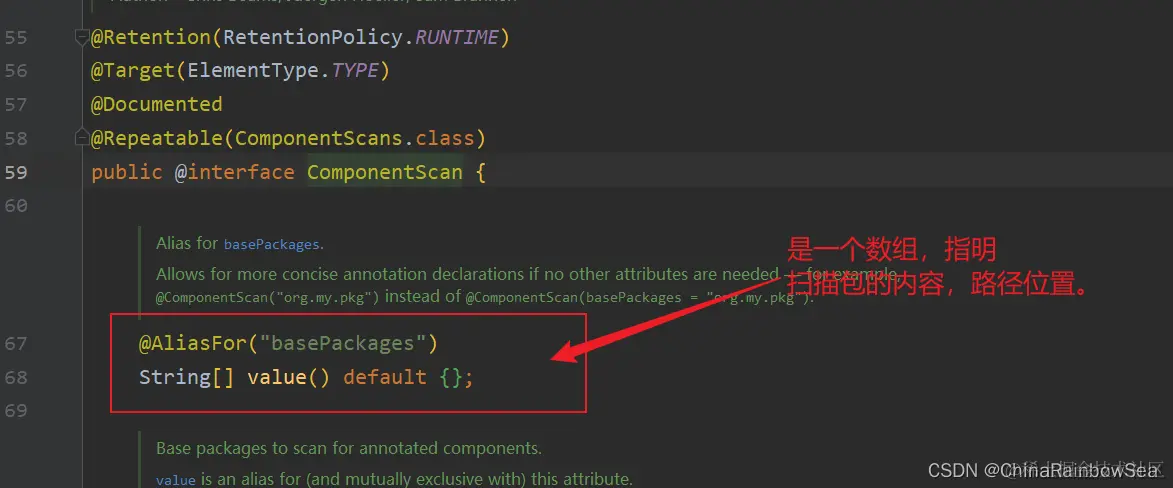Click the RetentionPolicy class reference
1173x488 pixels.
(x=313, y=37)
